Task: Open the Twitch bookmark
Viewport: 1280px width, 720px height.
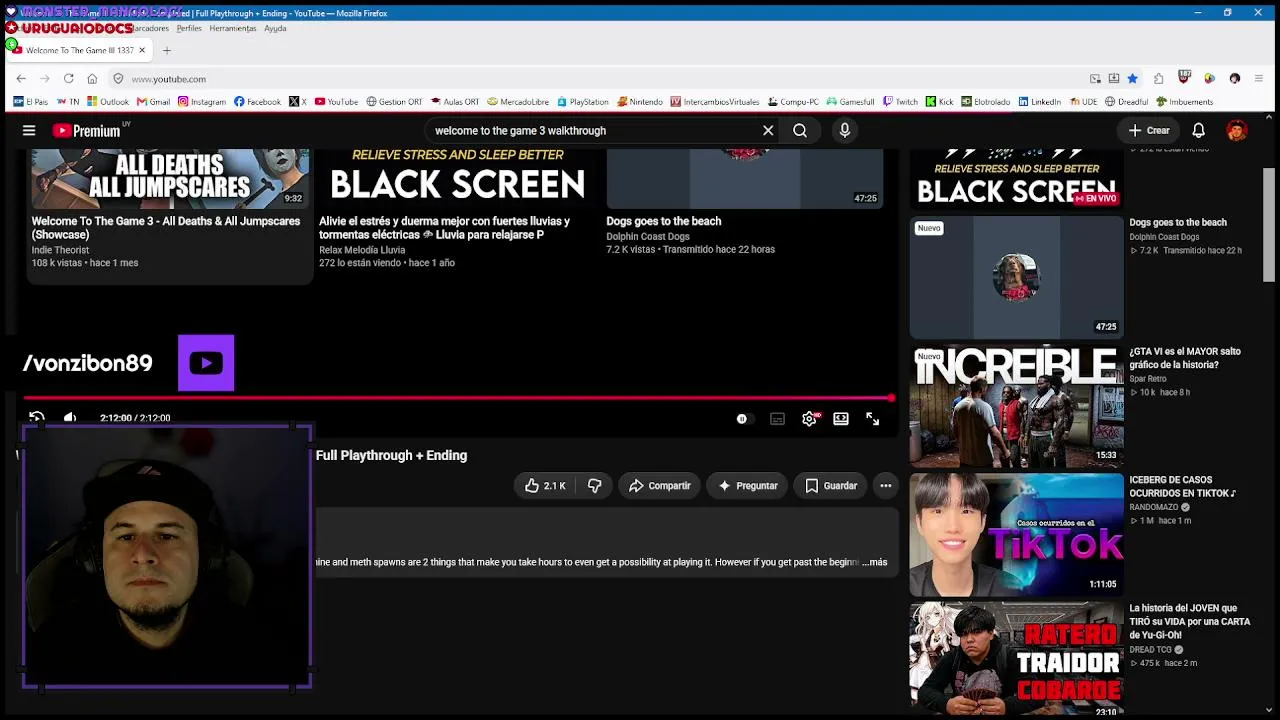Action: click(900, 102)
